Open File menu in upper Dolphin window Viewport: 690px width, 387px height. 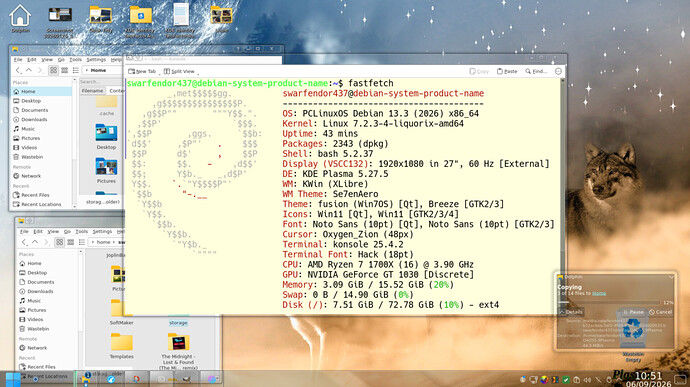coord(18,59)
